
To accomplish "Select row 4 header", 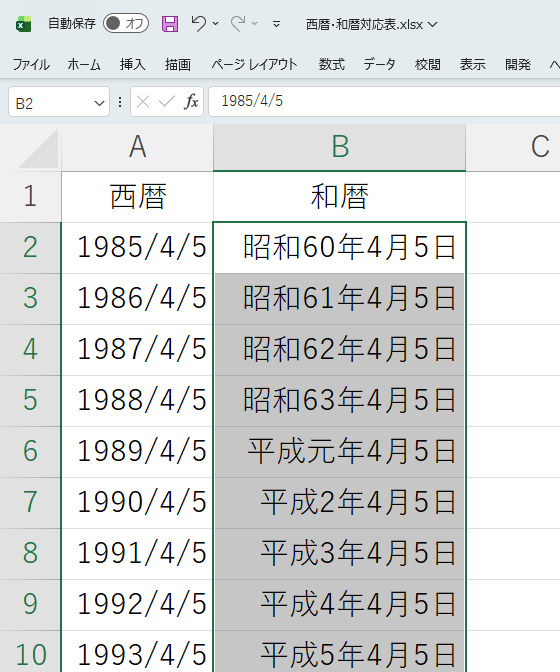I will pyautogui.click(x=30, y=350).
